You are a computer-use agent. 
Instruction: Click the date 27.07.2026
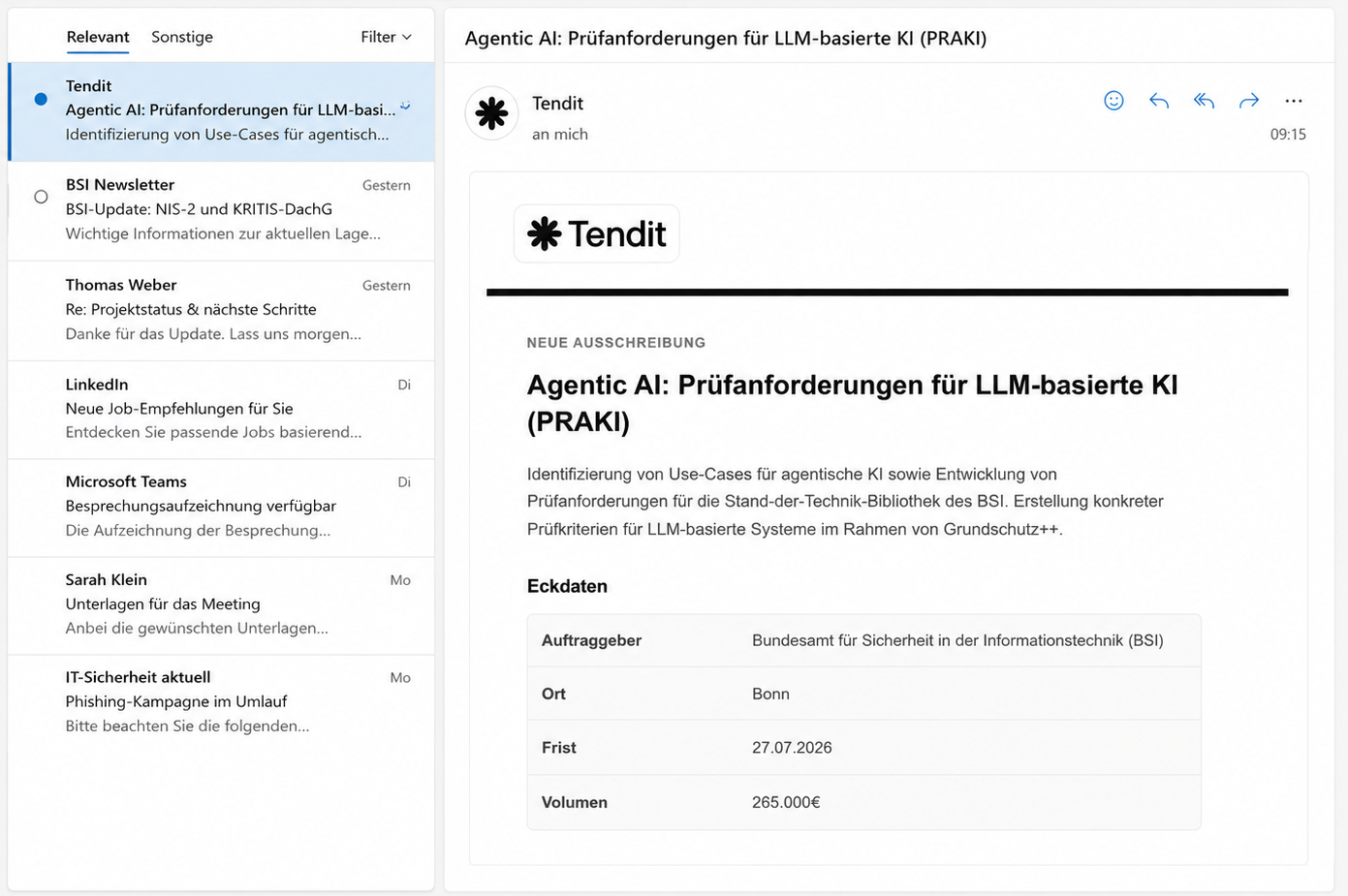pos(792,748)
